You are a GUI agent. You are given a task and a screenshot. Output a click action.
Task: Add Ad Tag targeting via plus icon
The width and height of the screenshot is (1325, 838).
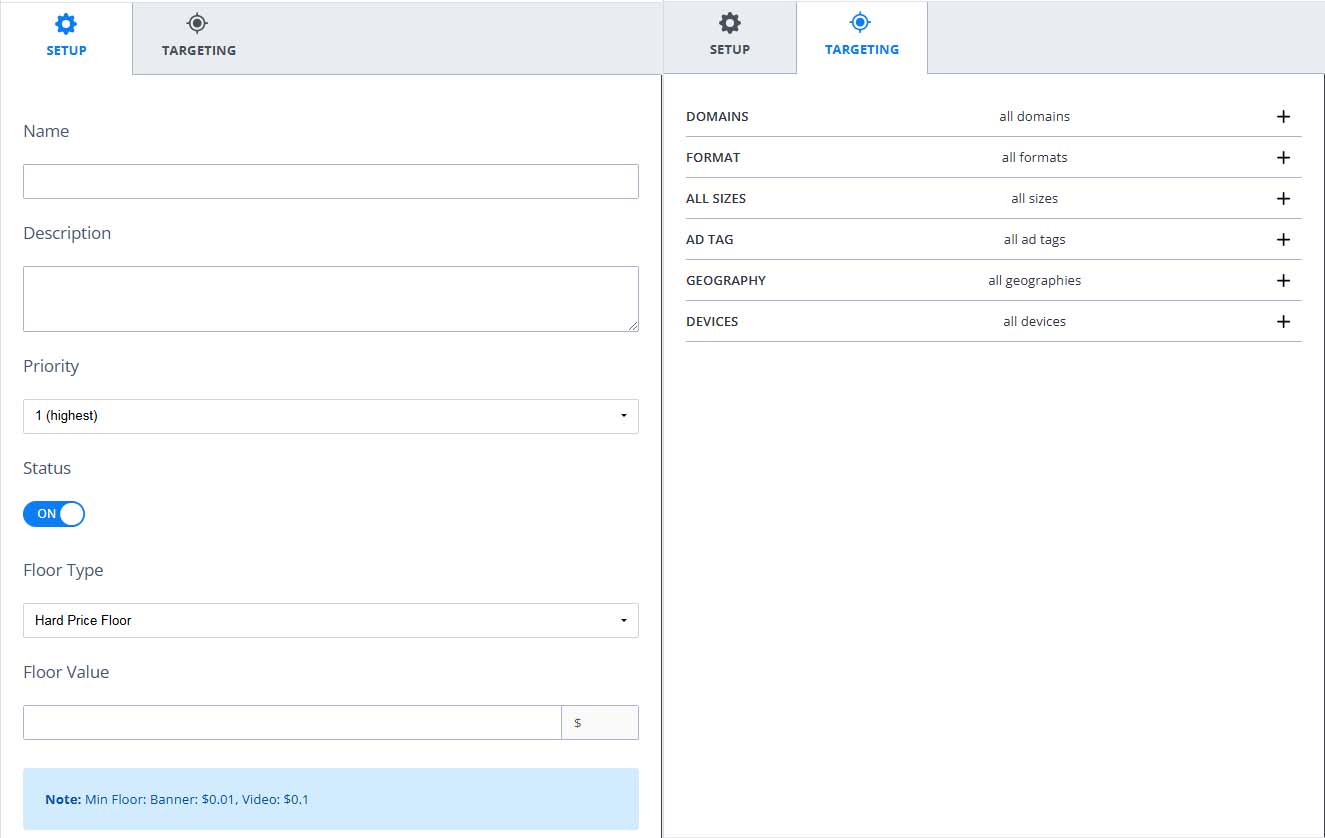(x=1283, y=240)
